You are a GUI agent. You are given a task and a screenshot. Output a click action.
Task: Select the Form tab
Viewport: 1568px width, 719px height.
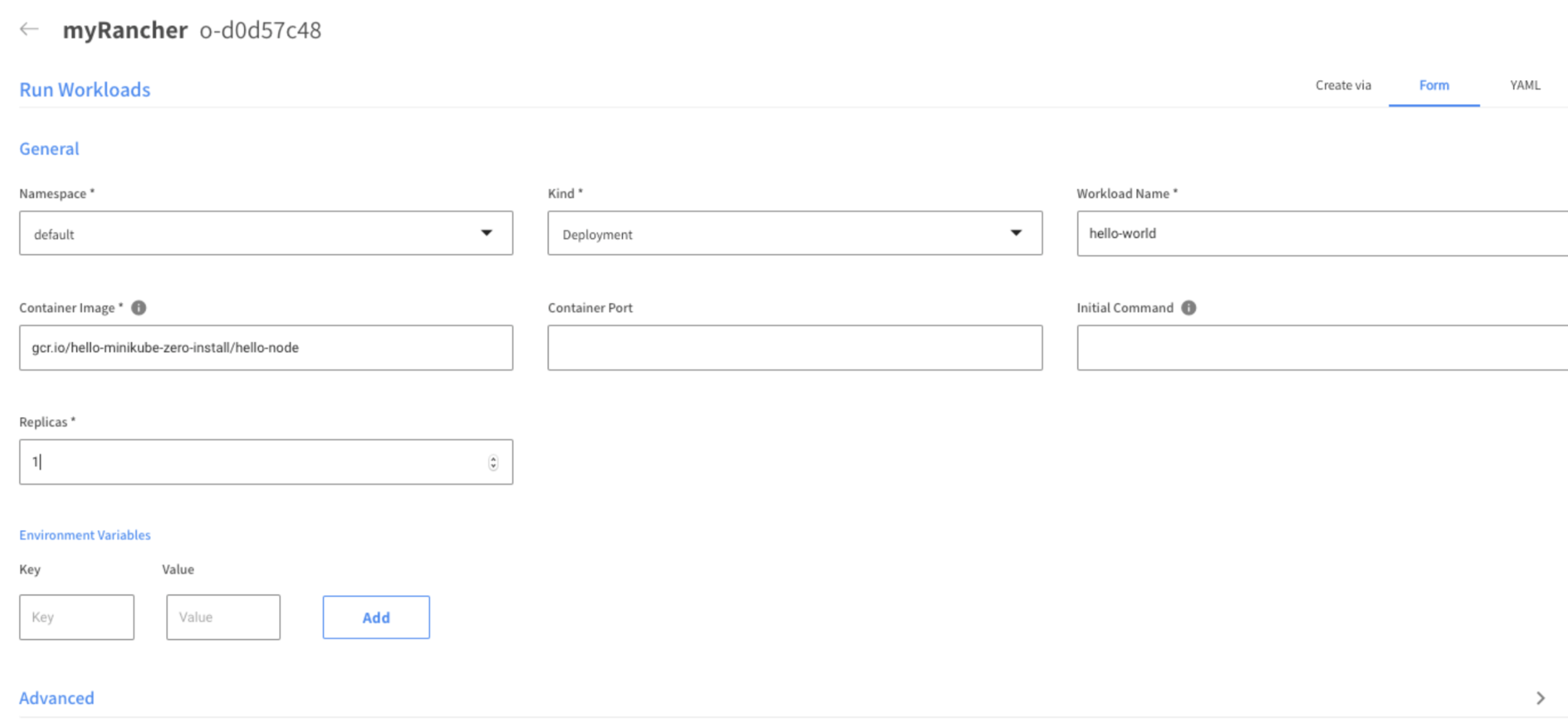pyautogui.click(x=1434, y=85)
